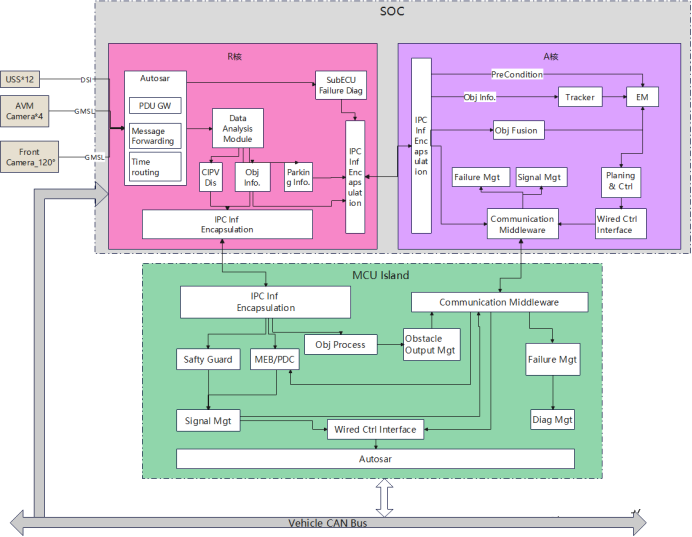Click the Safty Guard block
The height and width of the screenshot is (537, 692).
click(208, 359)
